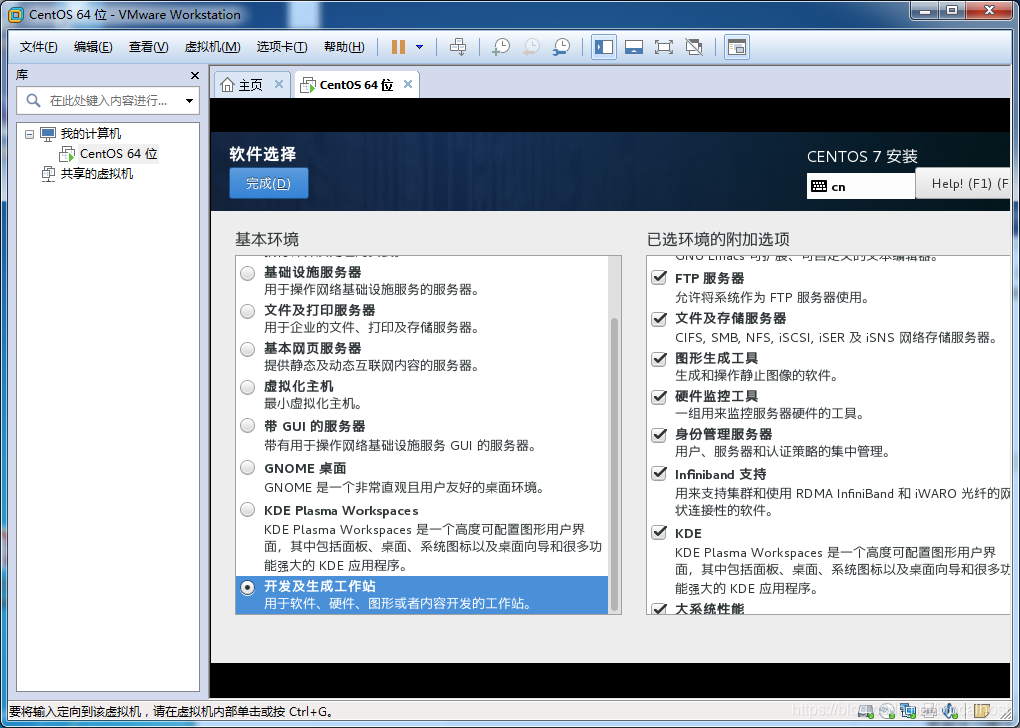
Task: Click the Unity mode toolbar icon
Action: pos(694,47)
